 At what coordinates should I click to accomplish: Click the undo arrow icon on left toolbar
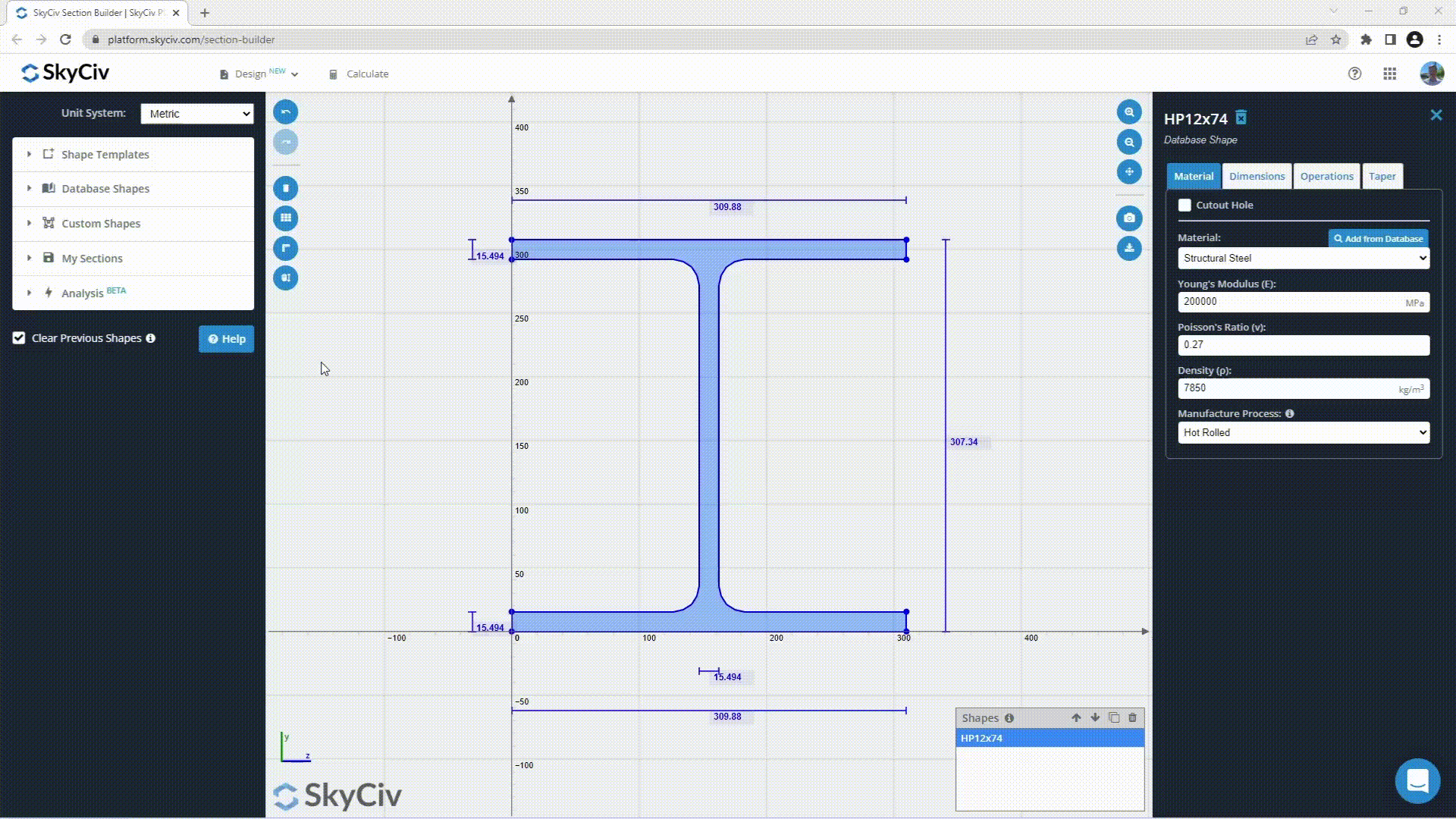286,111
